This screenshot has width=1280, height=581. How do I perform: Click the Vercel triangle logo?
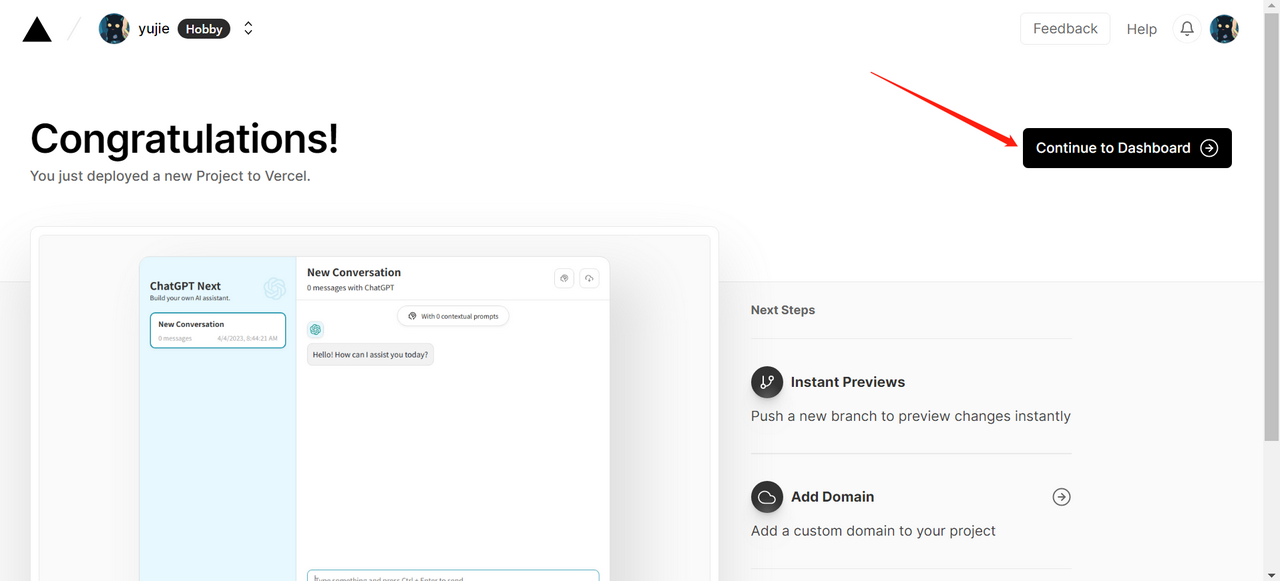point(37,29)
